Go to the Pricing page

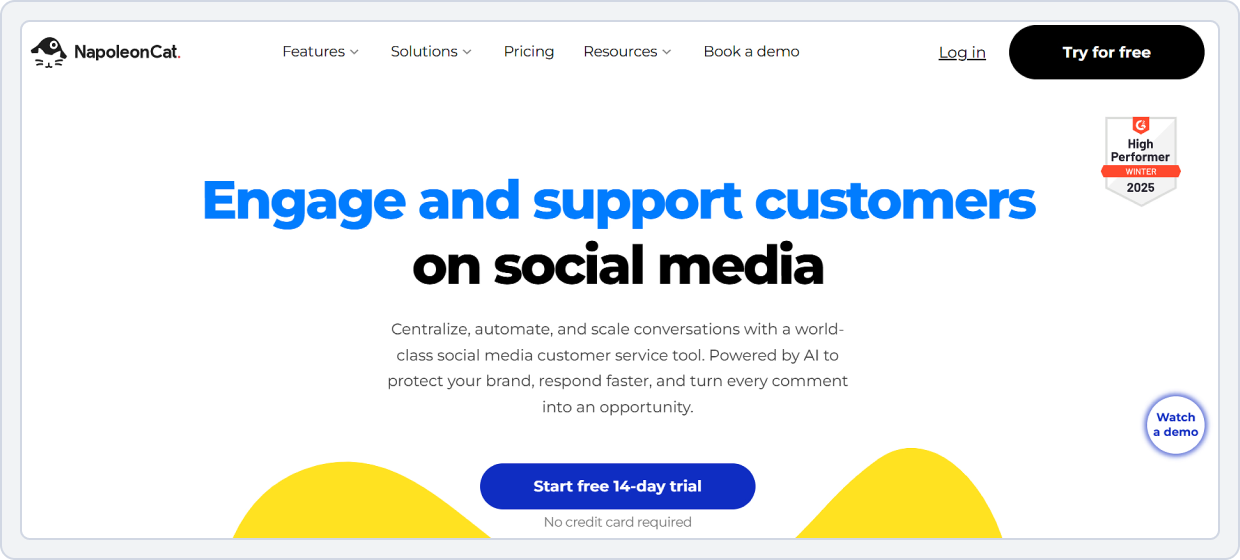[529, 52]
